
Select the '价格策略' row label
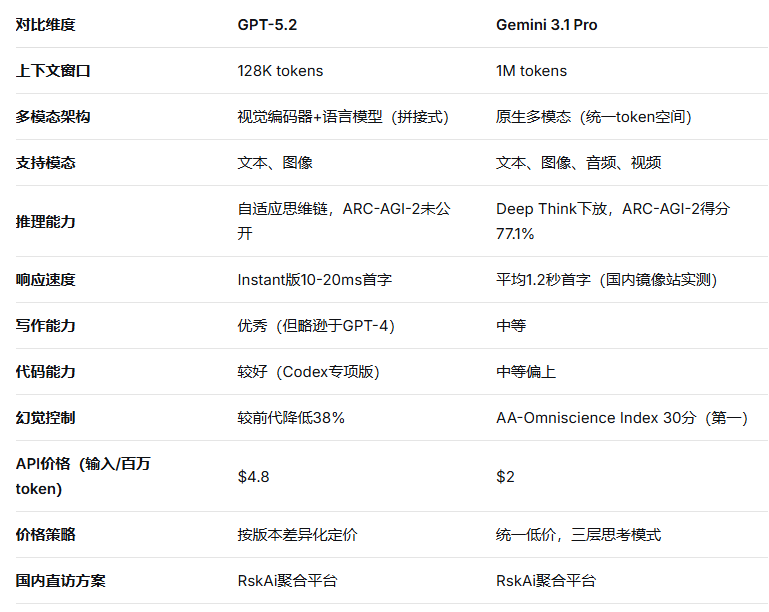point(46,535)
